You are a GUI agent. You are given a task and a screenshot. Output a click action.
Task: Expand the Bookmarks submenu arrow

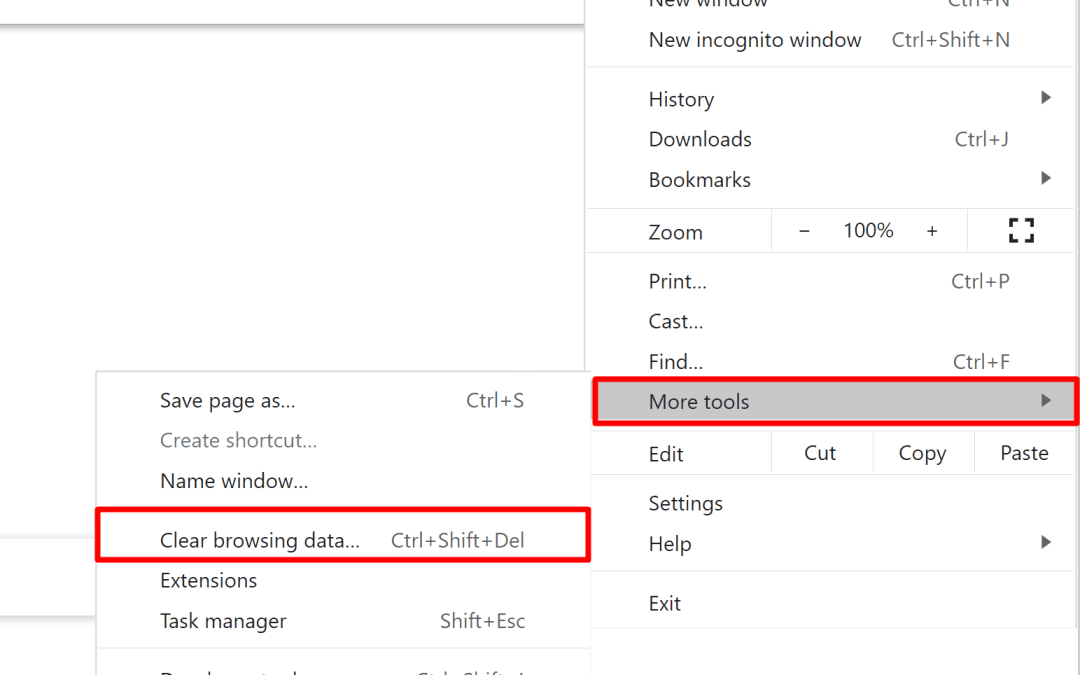[1045, 178]
